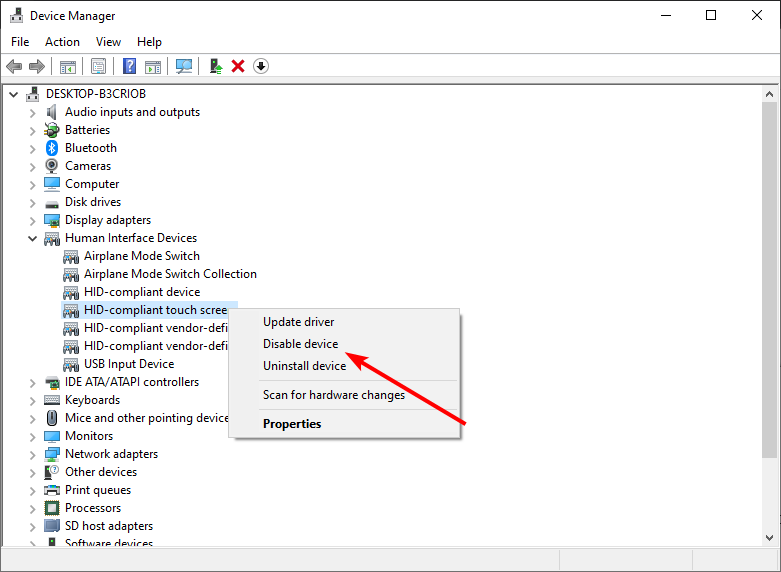Click the vertical scrollbar thumb
This screenshot has width=781, height=572.
(769, 279)
